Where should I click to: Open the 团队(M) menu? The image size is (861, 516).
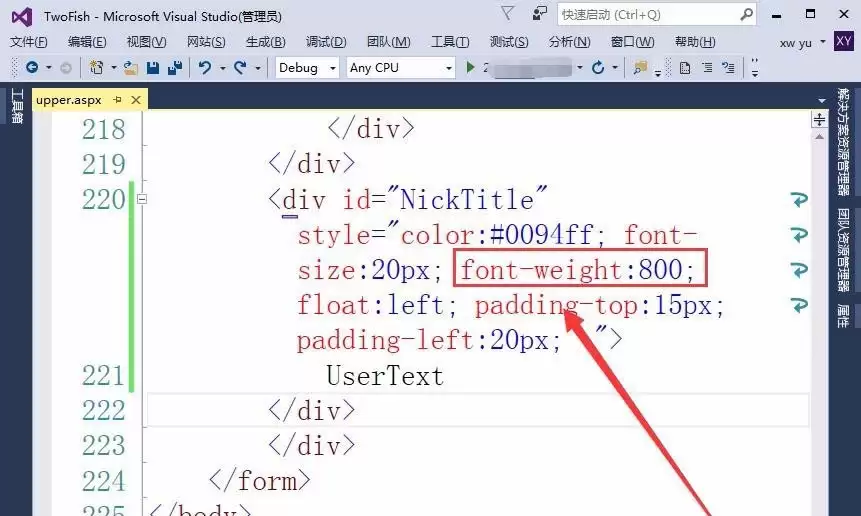[x=388, y=42]
